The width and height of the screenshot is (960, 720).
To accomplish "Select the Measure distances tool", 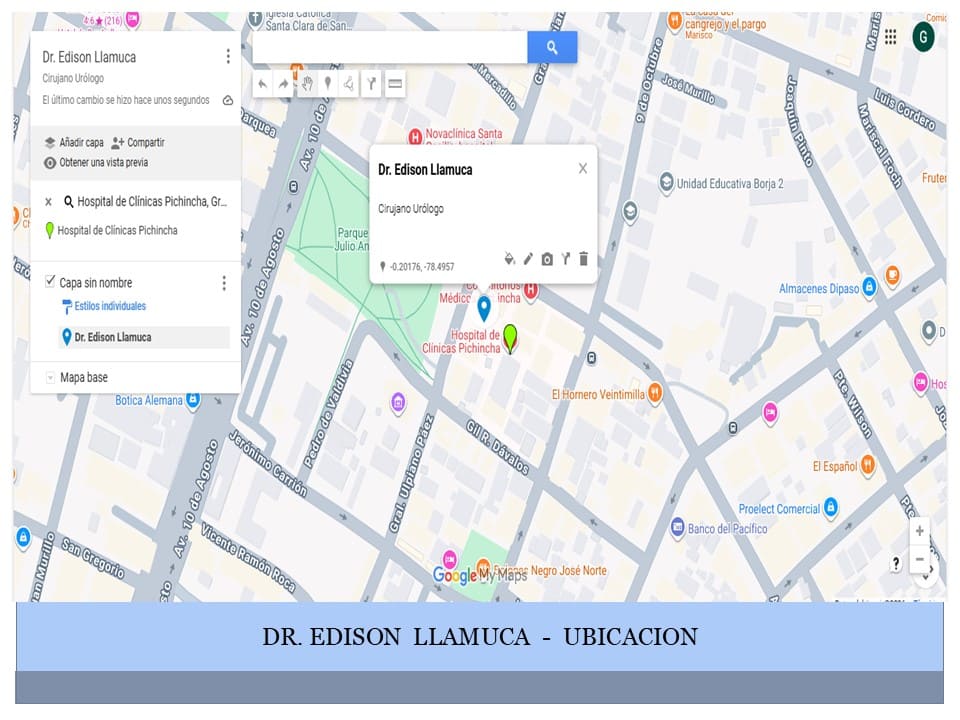I will (x=394, y=84).
